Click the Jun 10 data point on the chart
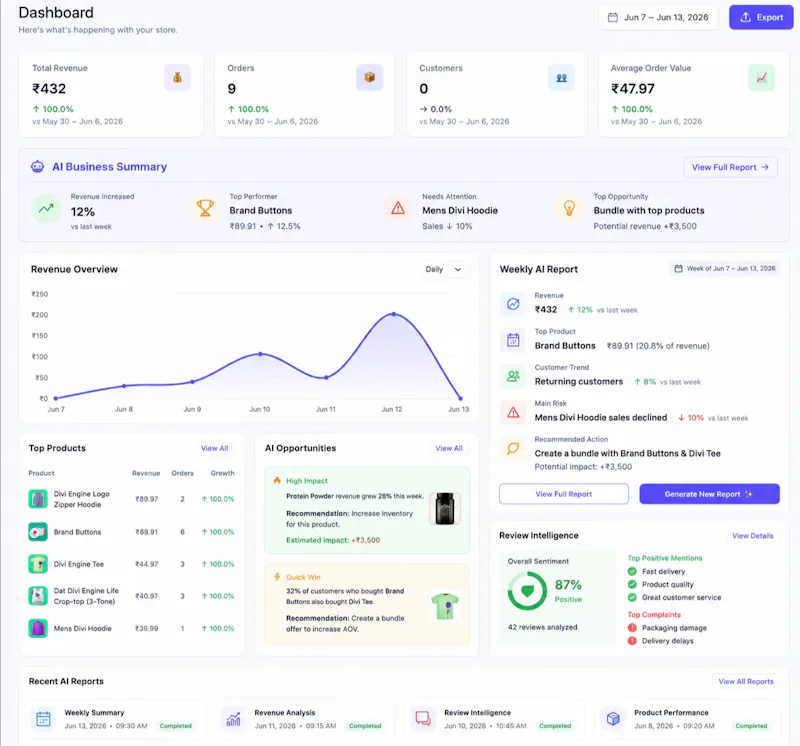Screen dimensions: 800x746 tap(260, 354)
